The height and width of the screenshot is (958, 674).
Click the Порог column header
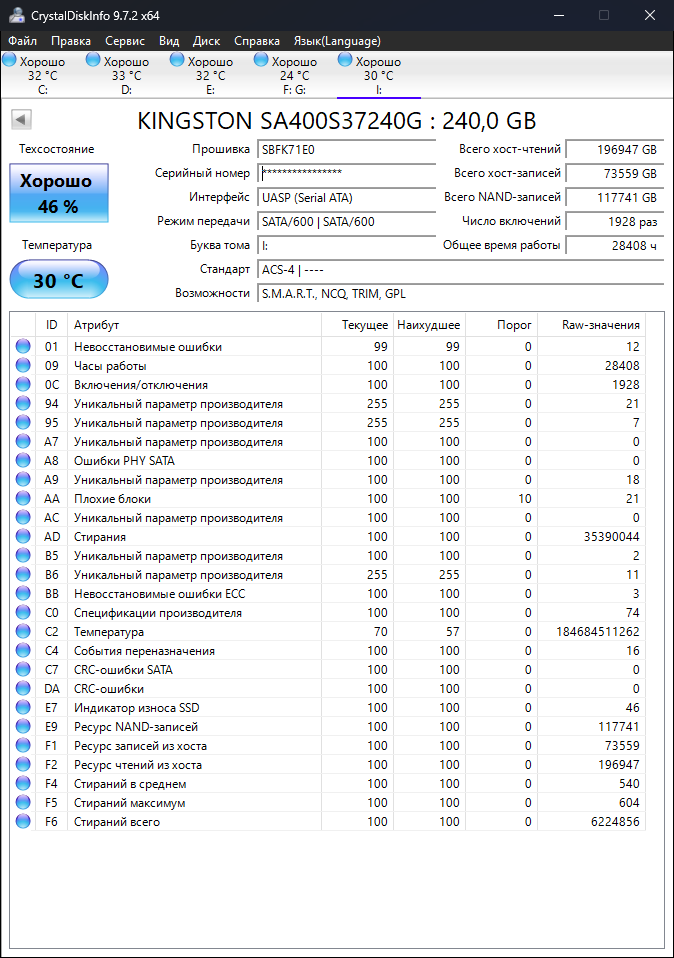[501, 325]
